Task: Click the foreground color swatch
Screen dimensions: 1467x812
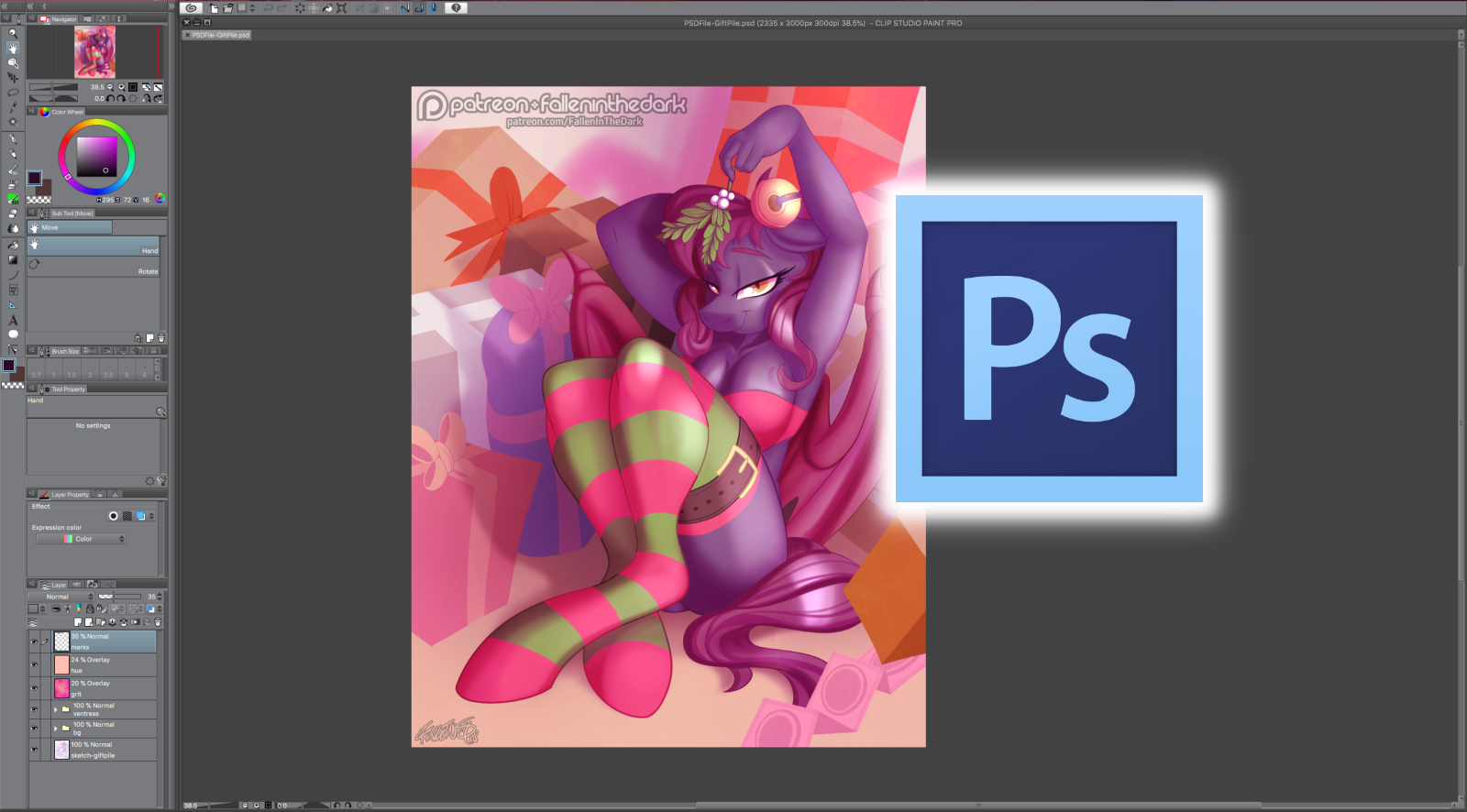Action: click(x=34, y=178)
